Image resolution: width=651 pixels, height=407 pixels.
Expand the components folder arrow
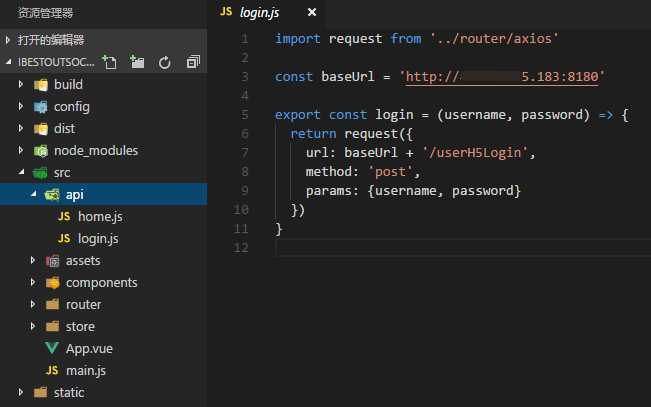(x=32, y=282)
